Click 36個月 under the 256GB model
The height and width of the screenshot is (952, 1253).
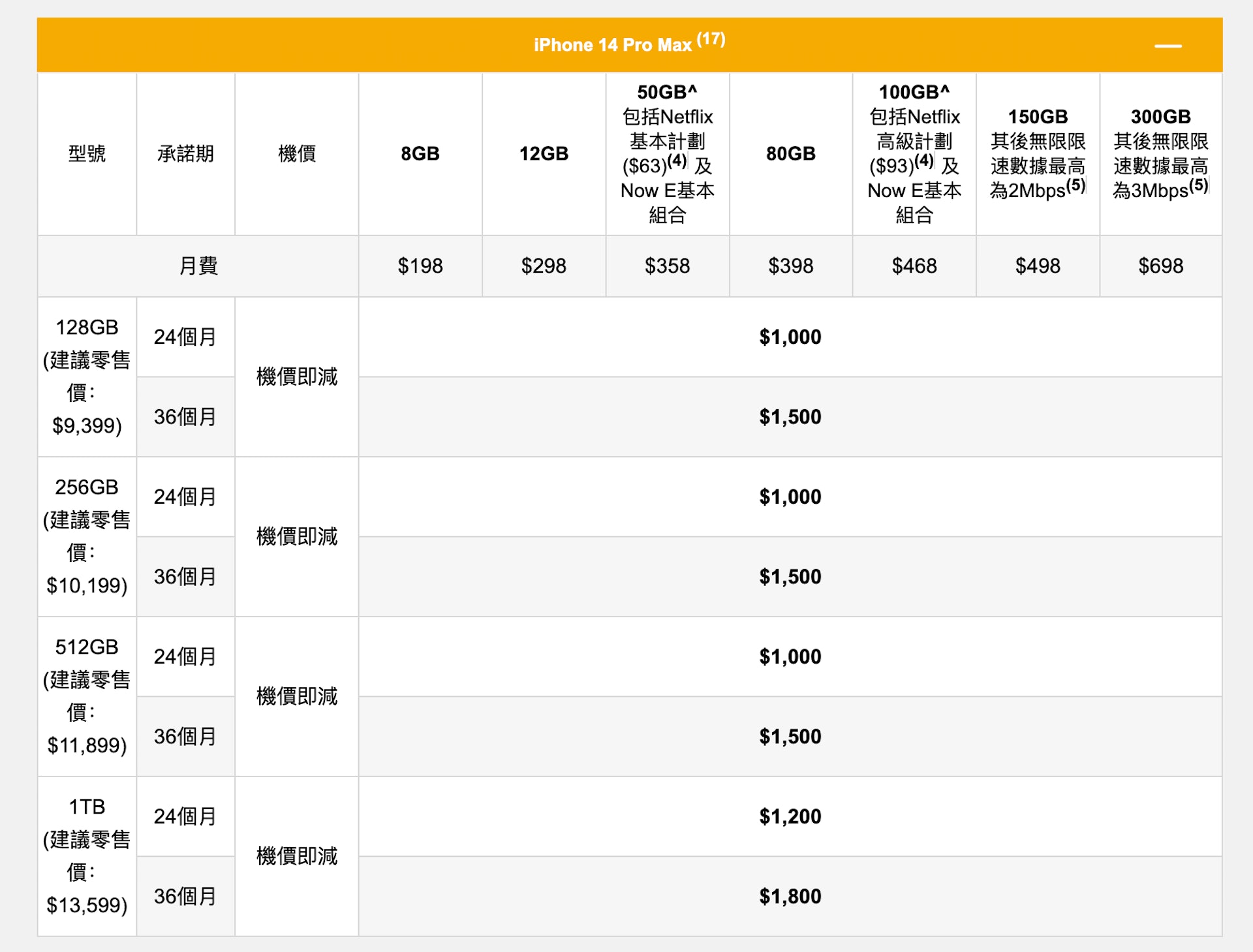pos(185,577)
